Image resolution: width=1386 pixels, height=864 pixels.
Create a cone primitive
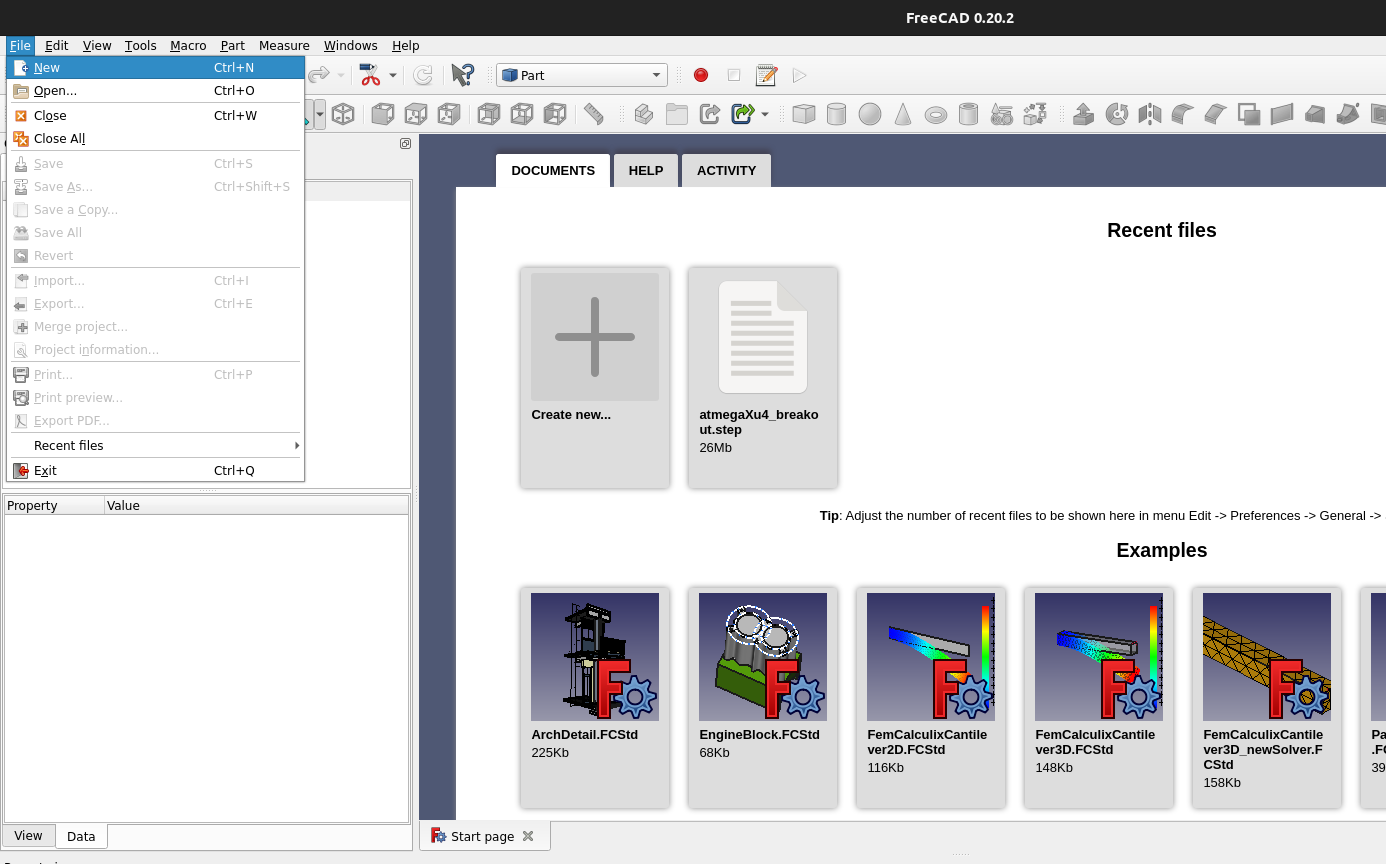point(903,114)
